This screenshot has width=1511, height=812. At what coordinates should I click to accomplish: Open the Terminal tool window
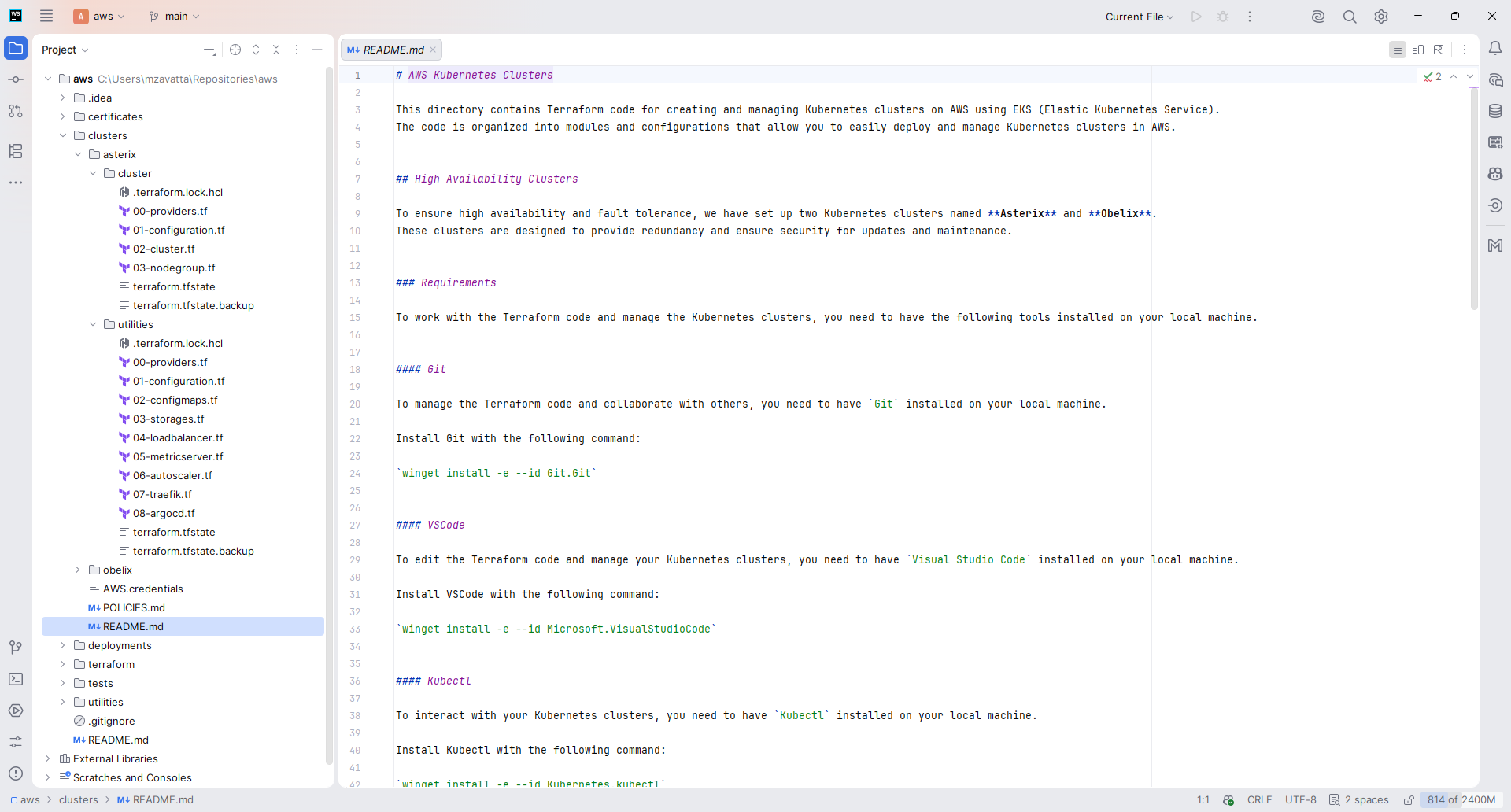[x=16, y=679]
